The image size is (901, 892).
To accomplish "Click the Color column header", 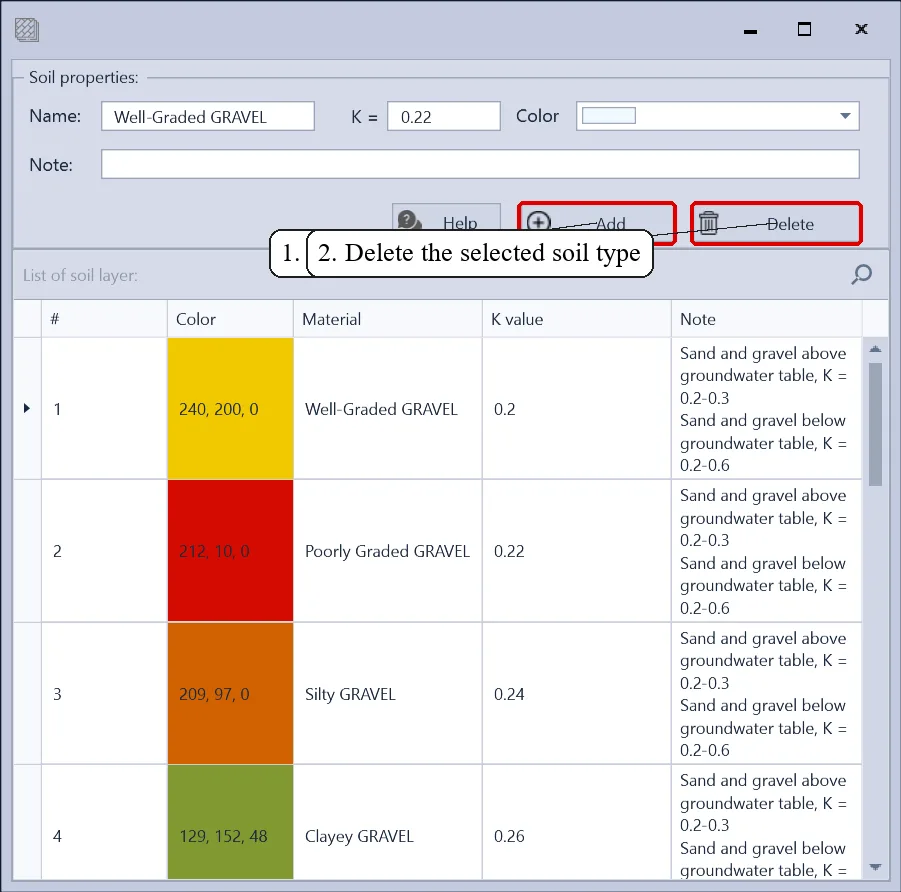I will coord(230,319).
